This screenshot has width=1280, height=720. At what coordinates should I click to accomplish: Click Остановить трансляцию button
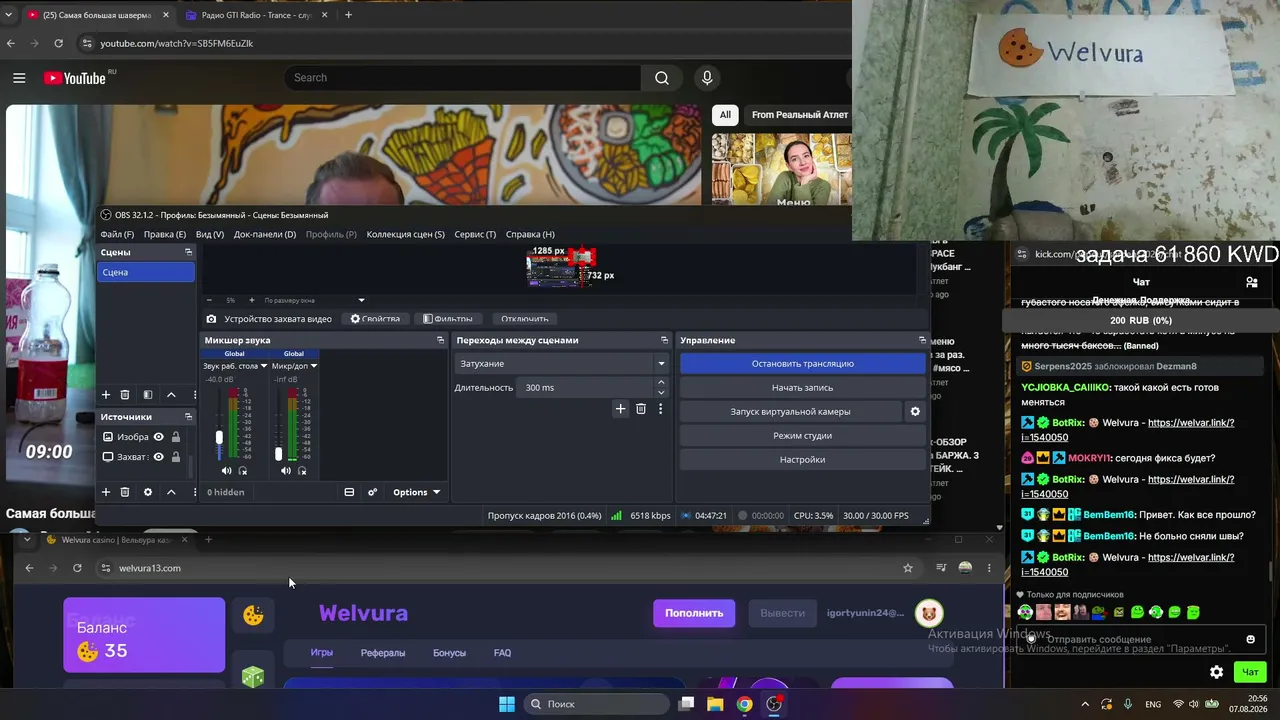(x=803, y=364)
